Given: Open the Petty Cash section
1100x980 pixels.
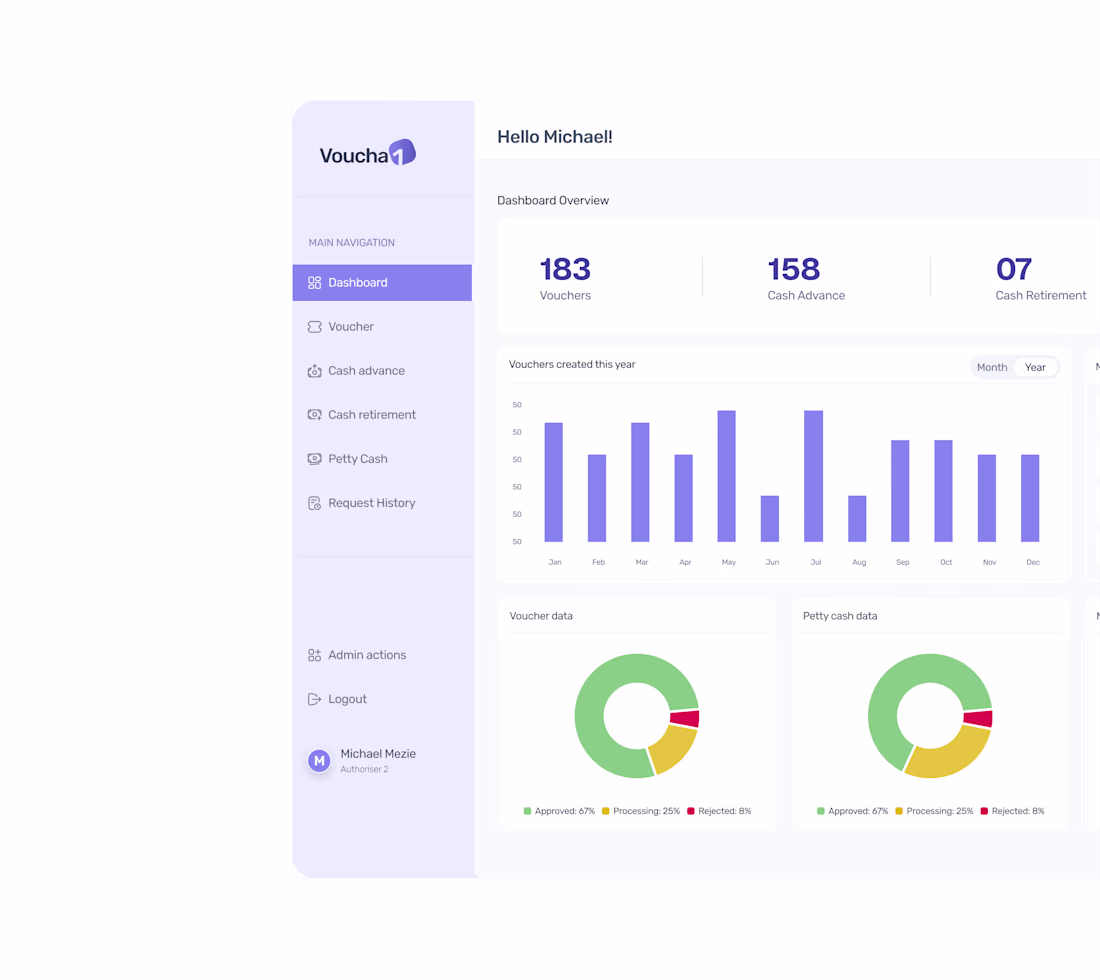Looking at the screenshot, I should tap(382, 459).
